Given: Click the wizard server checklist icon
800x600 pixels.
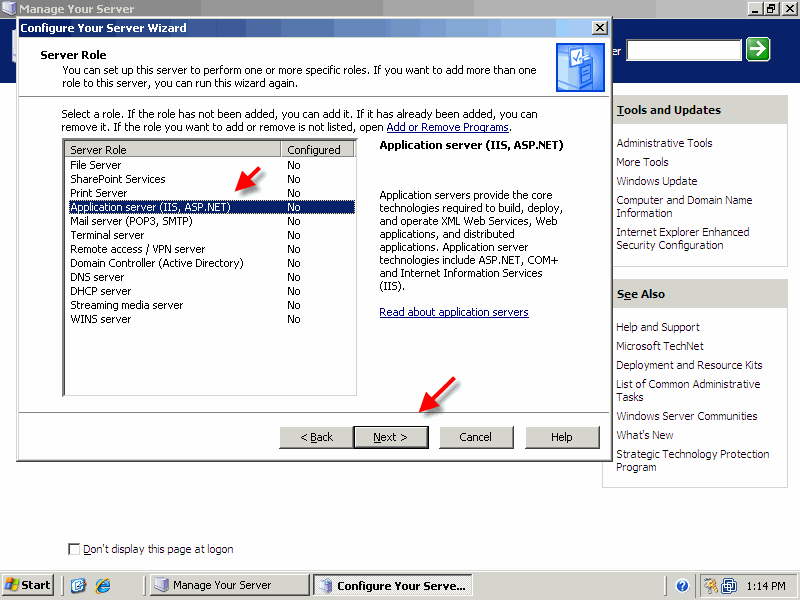Looking at the screenshot, I should pos(580,67).
